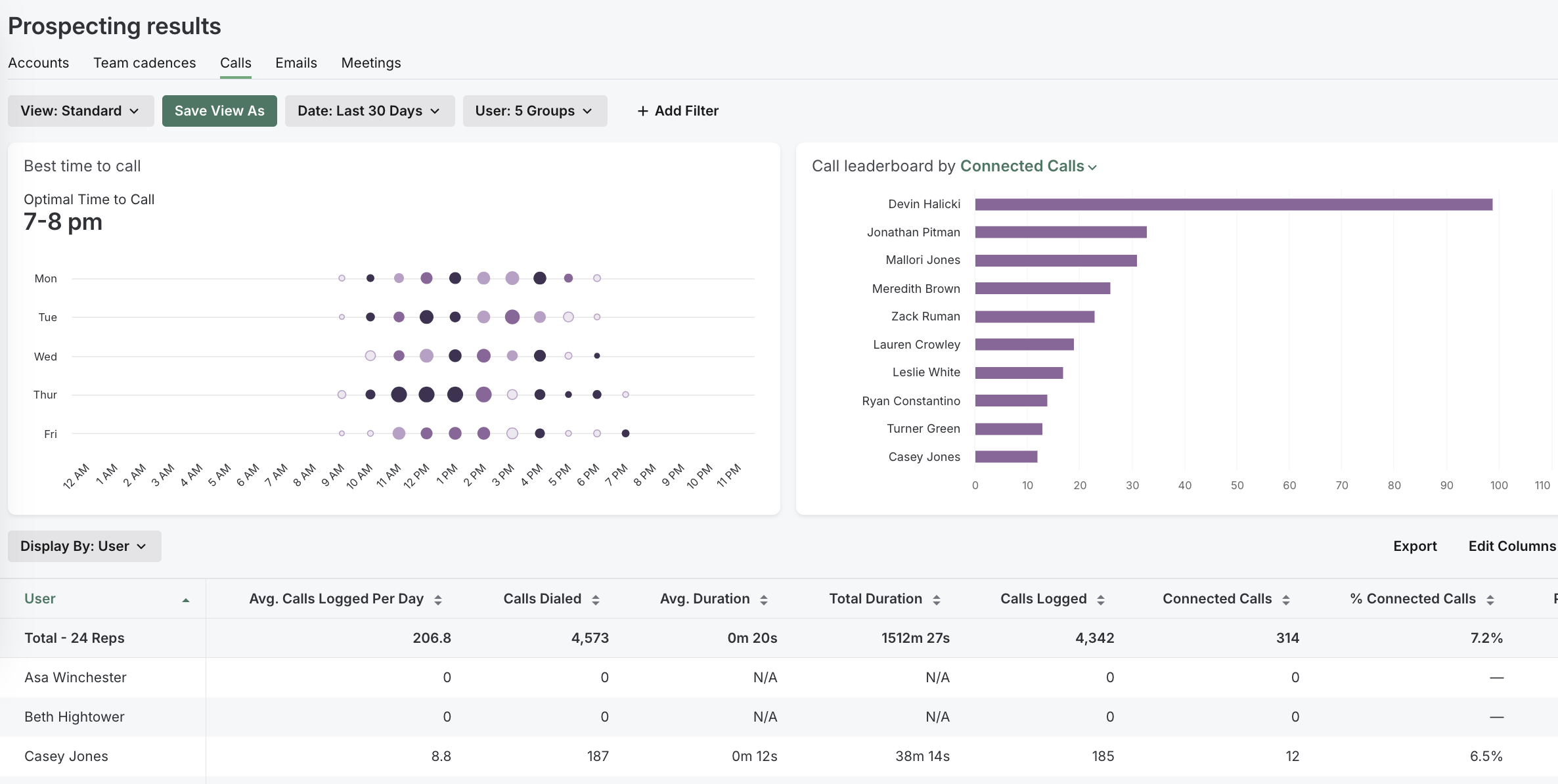The width and height of the screenshot is (1558, 784).
Task: Sort by Total Duration
Action: 937,598
